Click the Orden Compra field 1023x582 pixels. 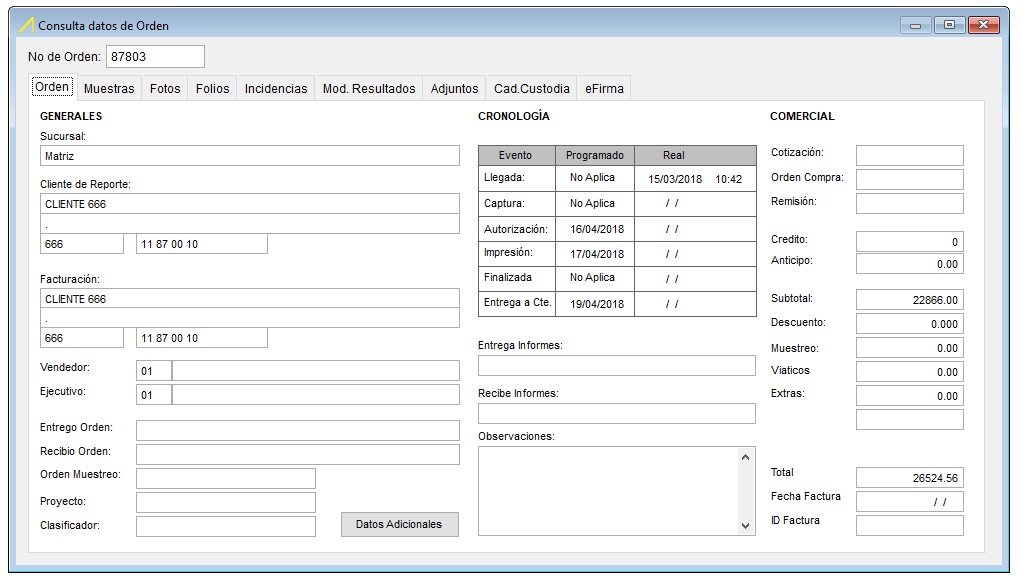click(909, 179)
